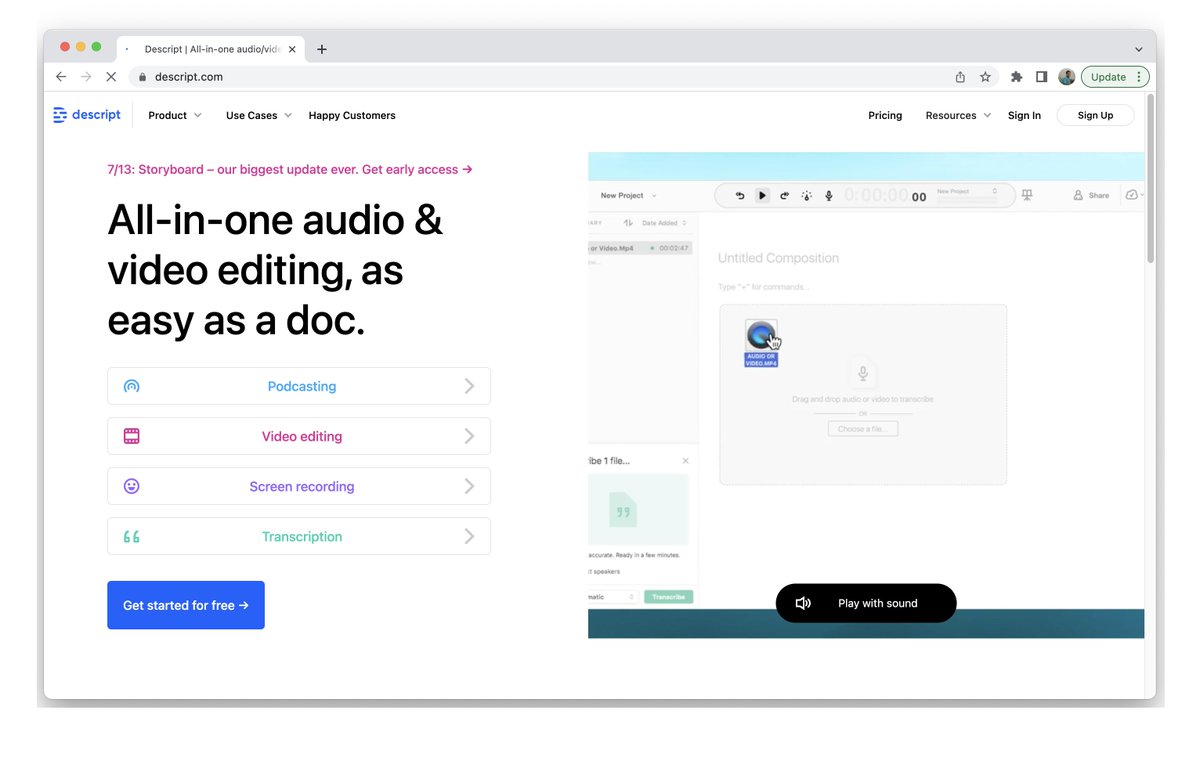The height and width of the screenshot is (757, 1200).
Task: Open the Pricing page
Action: click(x=885, y=115)
